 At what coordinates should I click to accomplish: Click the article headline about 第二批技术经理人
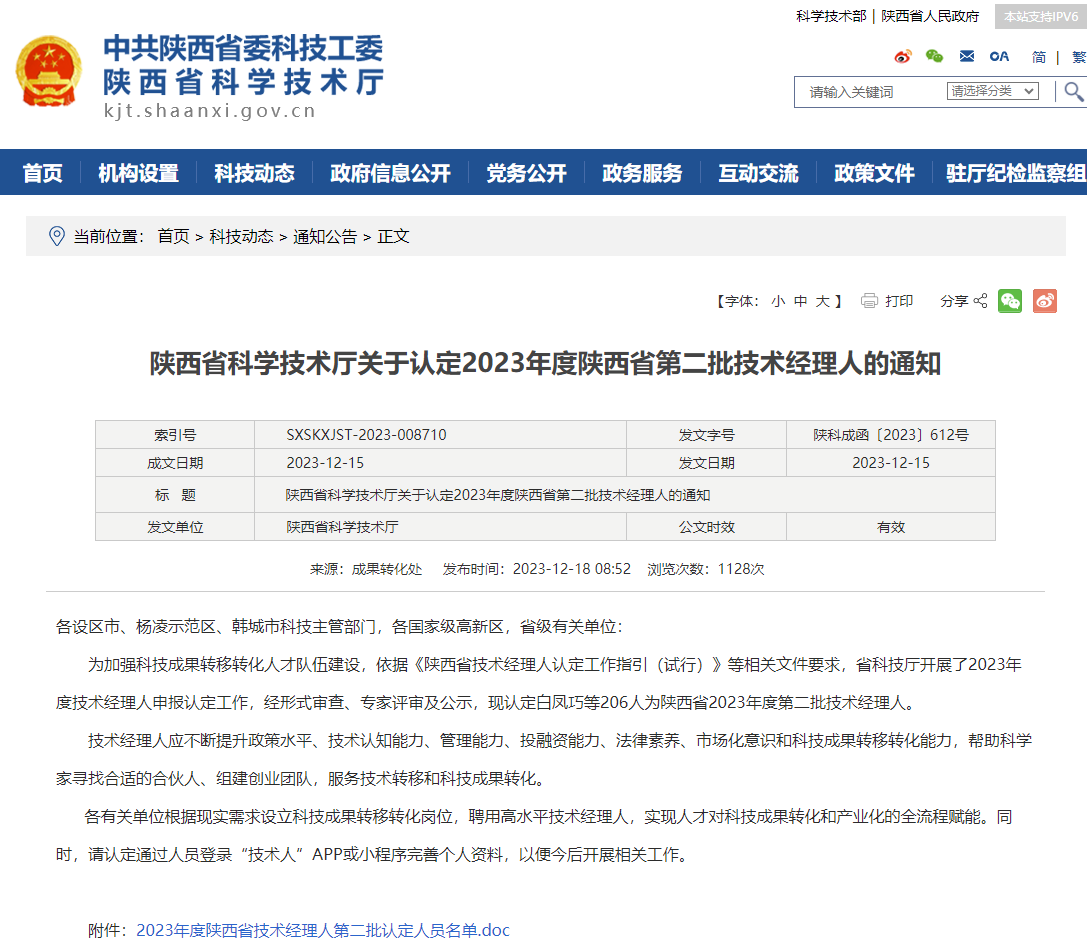point(545,363)
